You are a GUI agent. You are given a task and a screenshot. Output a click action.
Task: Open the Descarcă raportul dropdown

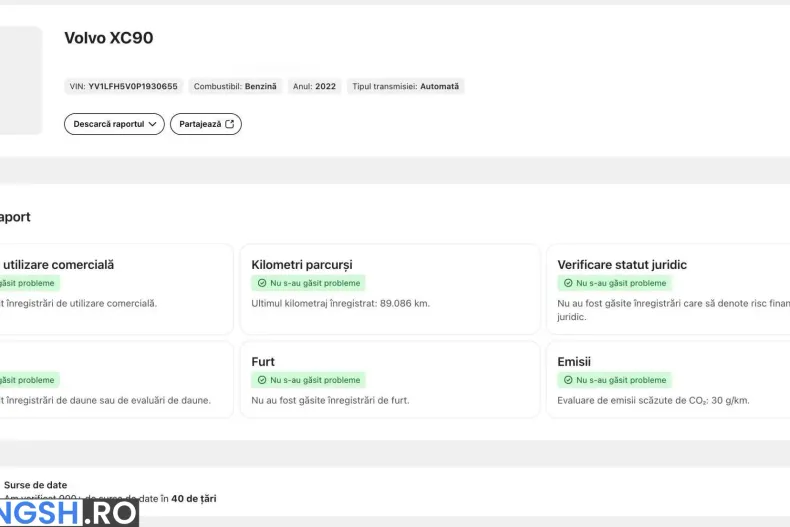(x=114, y=124)
